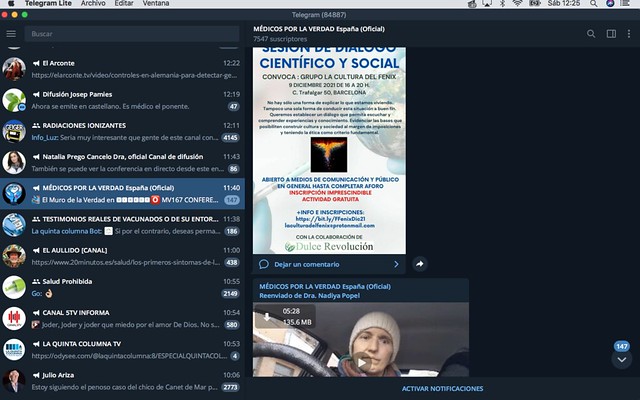The width and height of the screenshot is (640, 400).
Task: Open Natalia Prego Cancelo Dra channel
Action: pos(122,162)
